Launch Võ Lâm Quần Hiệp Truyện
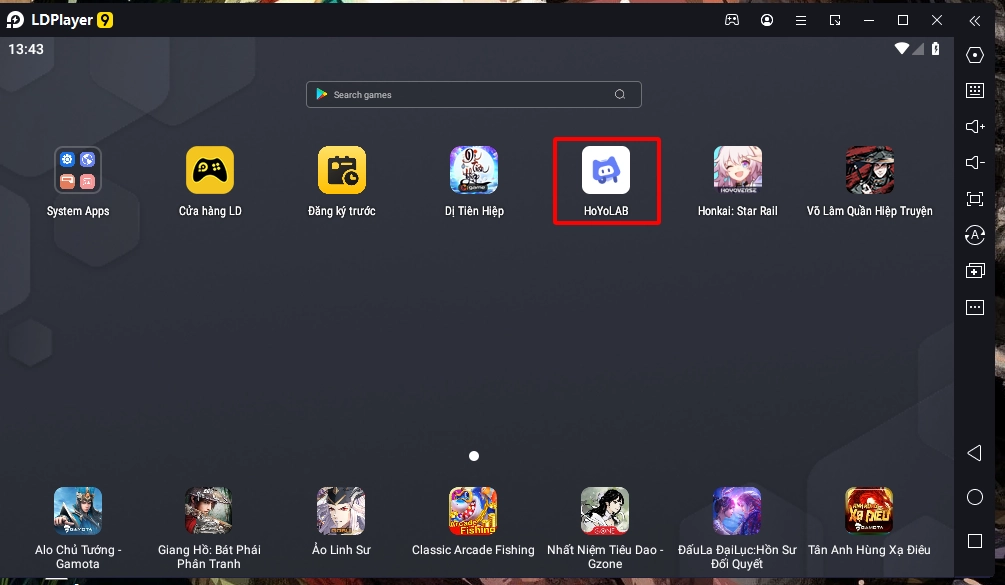Viewport: 1005px width, 585px height. pos(869,170)
